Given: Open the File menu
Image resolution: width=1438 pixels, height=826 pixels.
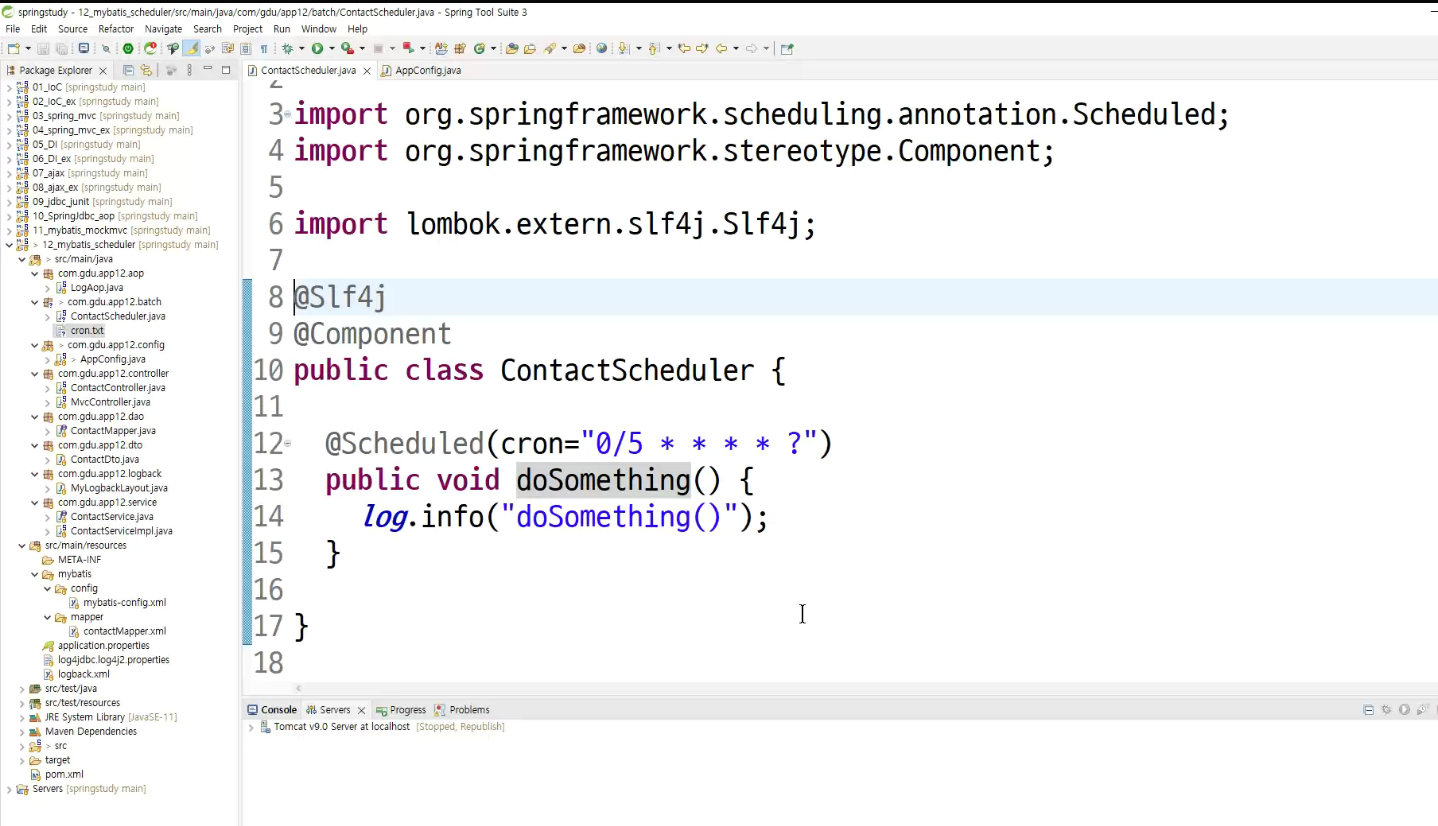Looking at the screenshot, I should [x=12, y=29].
